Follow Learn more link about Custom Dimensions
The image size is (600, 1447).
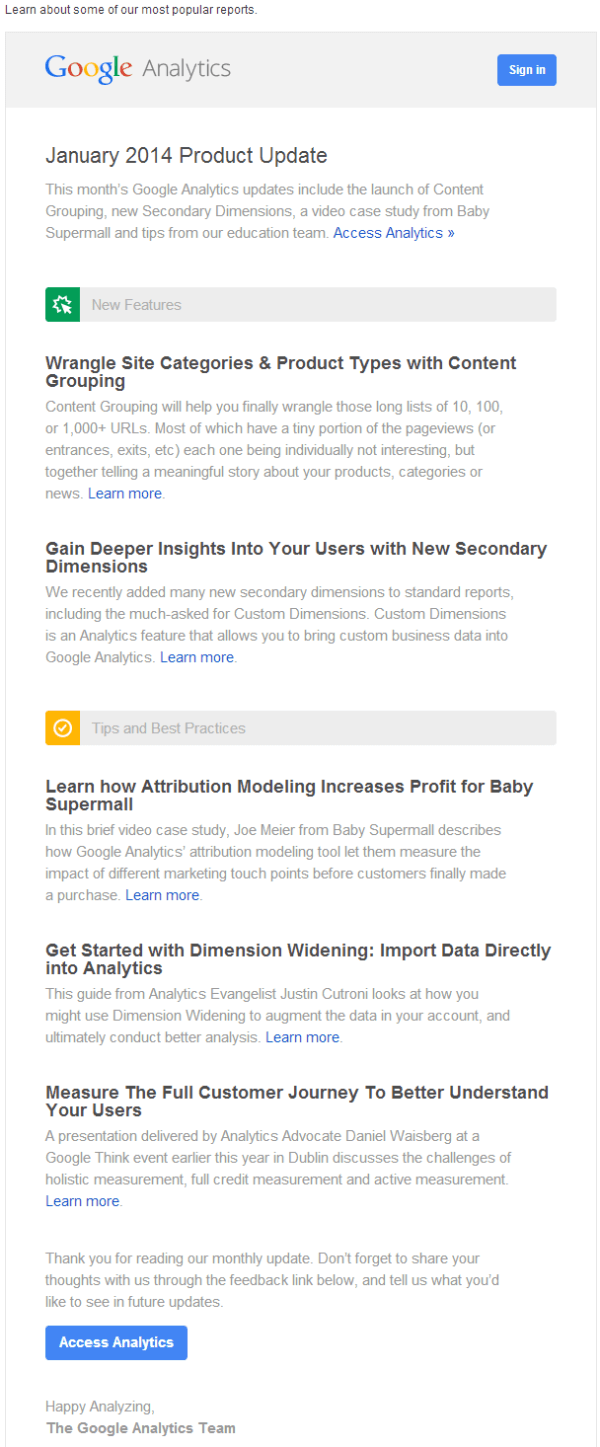coord(197,658)
